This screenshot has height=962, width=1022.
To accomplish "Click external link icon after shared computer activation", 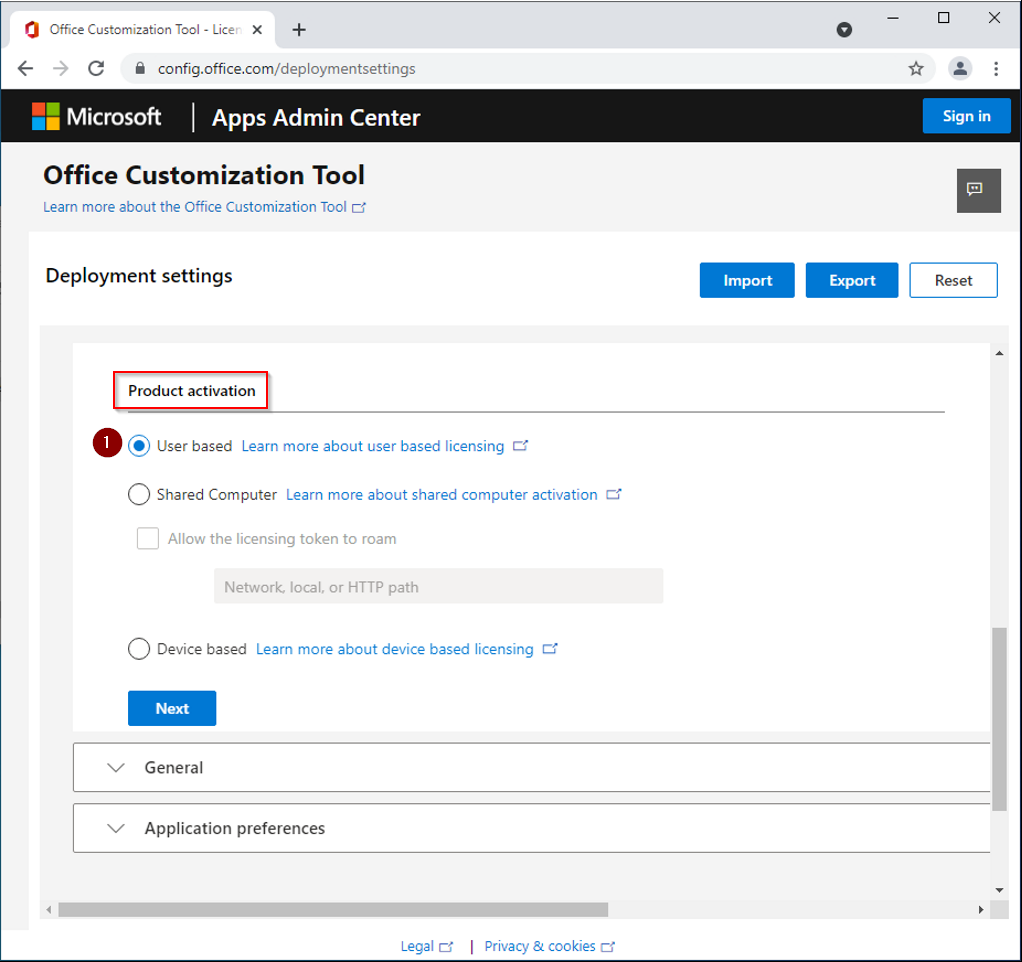I will (x=614, y=495).
